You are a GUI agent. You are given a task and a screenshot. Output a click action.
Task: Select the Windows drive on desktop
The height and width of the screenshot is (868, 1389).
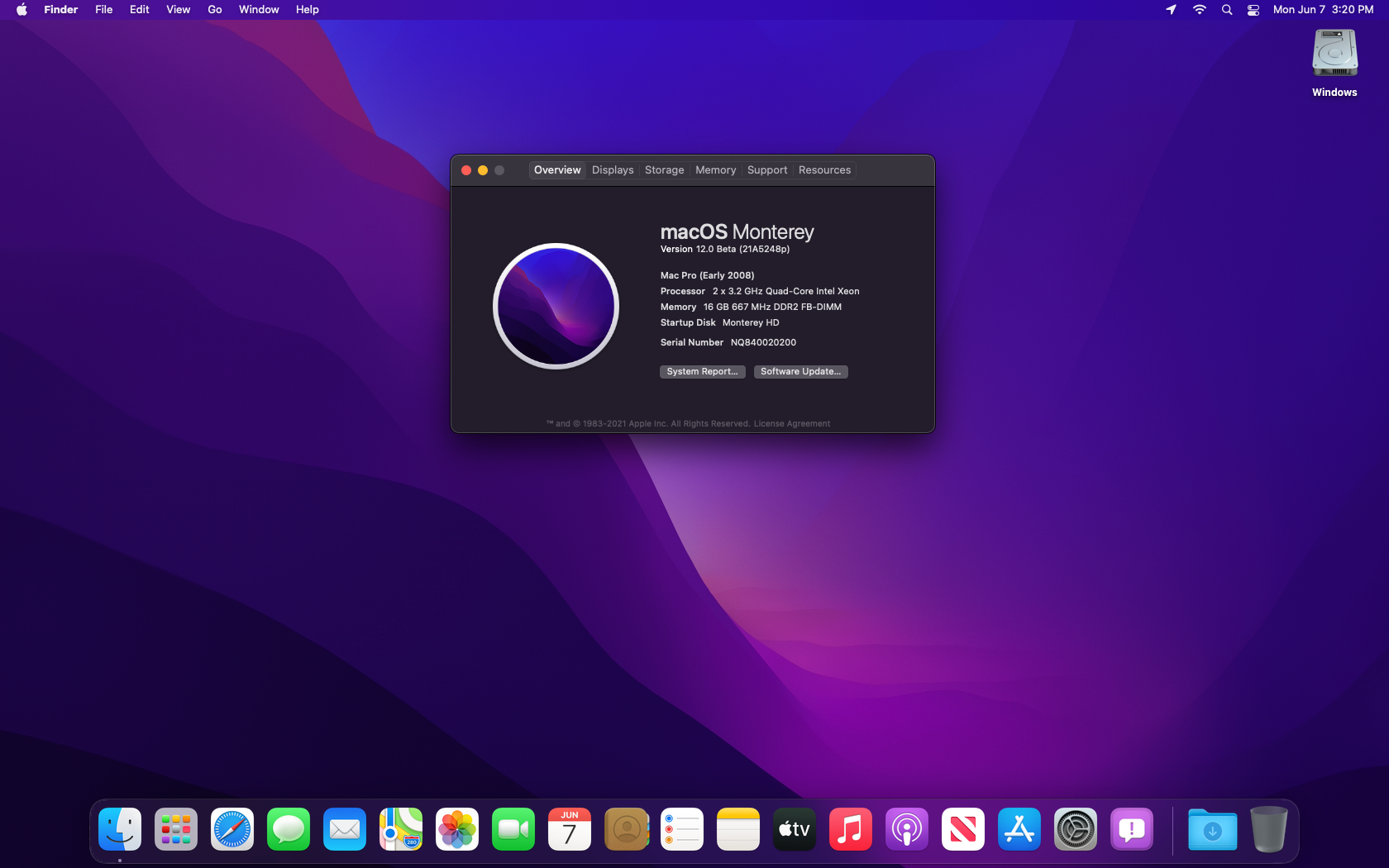pos(1334,63)
